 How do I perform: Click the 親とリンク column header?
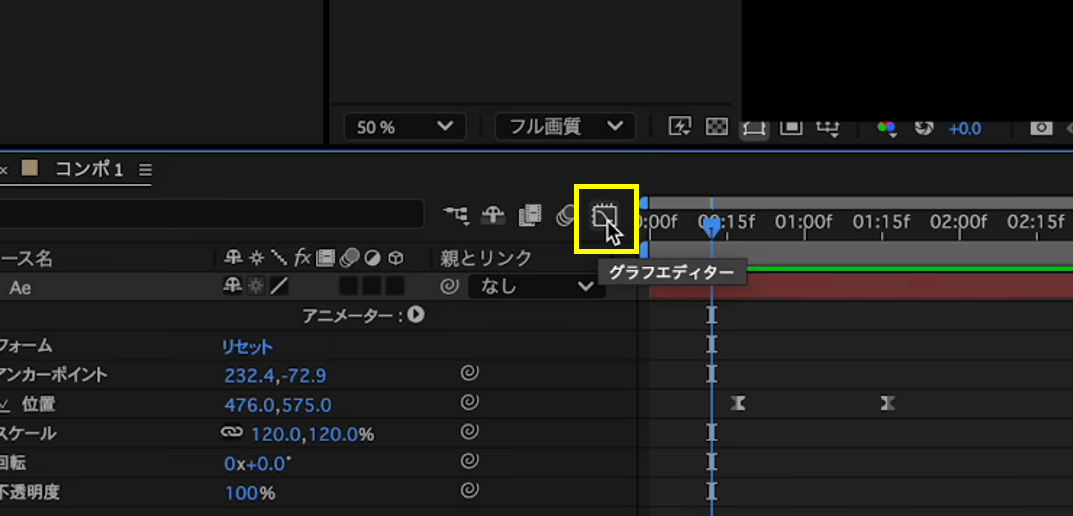click(x=486, y=258)
